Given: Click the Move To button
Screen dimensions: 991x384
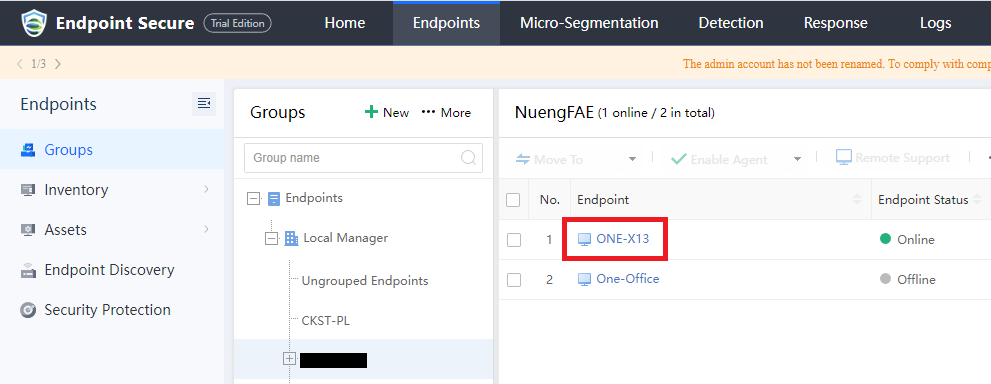Looking at the screenshot, I should [549, 160].
